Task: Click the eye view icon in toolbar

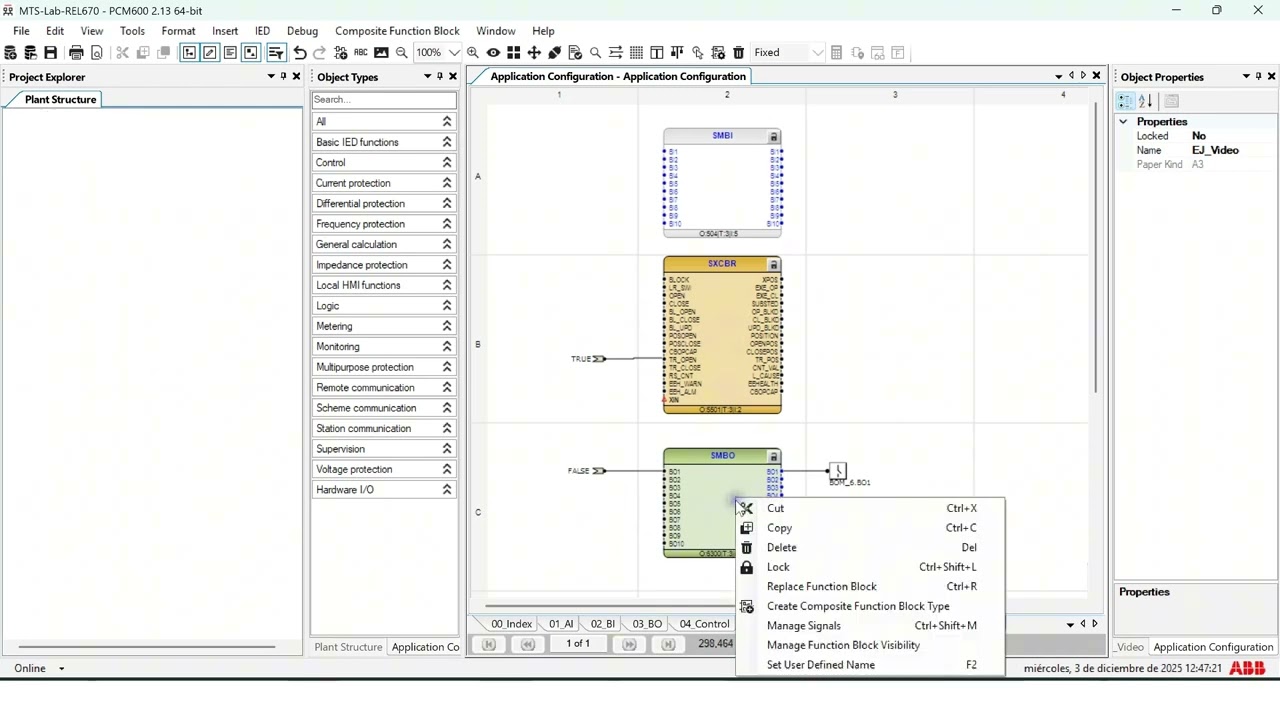Action: click(493, 53)
